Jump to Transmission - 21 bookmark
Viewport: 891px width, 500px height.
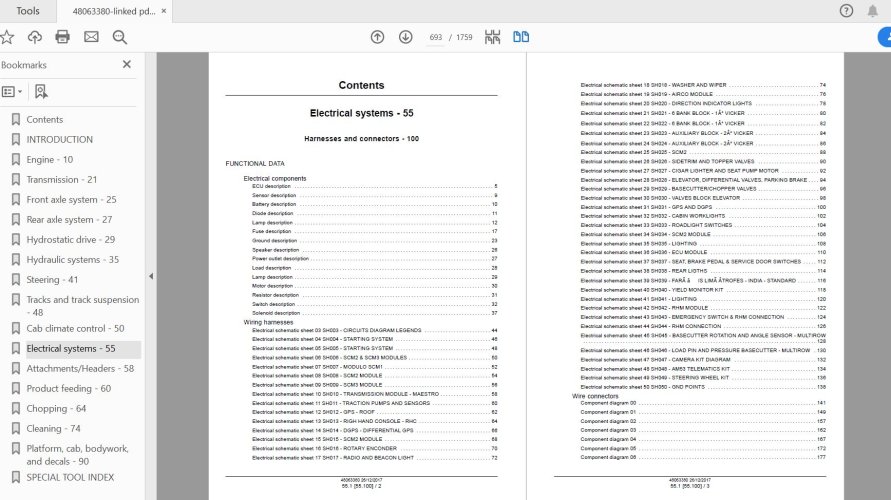click(61, 180)
